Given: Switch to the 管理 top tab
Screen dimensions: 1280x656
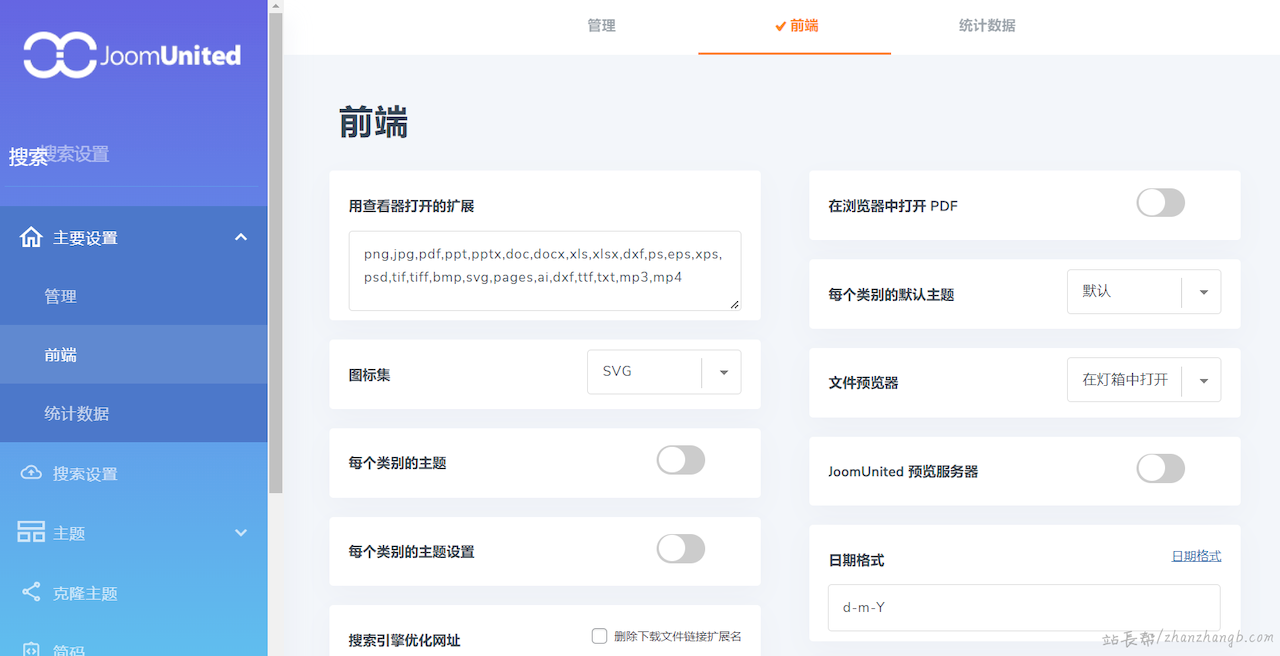Looking at the screenshot, I should [x=601, y=26].
